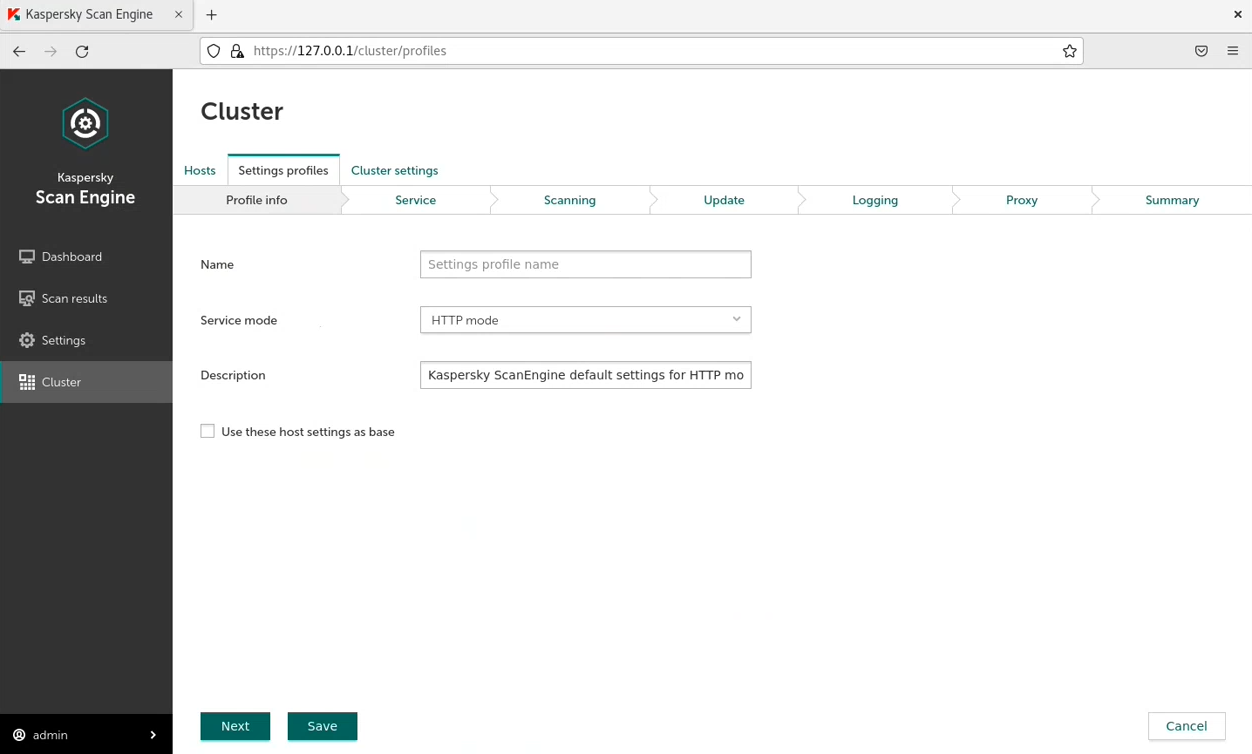Viewport: 1252px width, 754px height.
Task: Click the Settings profile name field
Action: pyautogui.click(x=585, y=264)
